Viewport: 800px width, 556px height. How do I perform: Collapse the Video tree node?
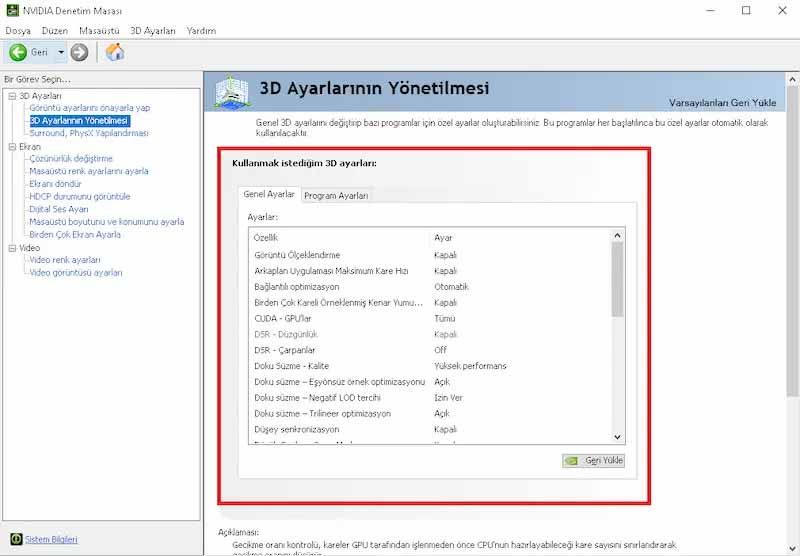[12, 248]
